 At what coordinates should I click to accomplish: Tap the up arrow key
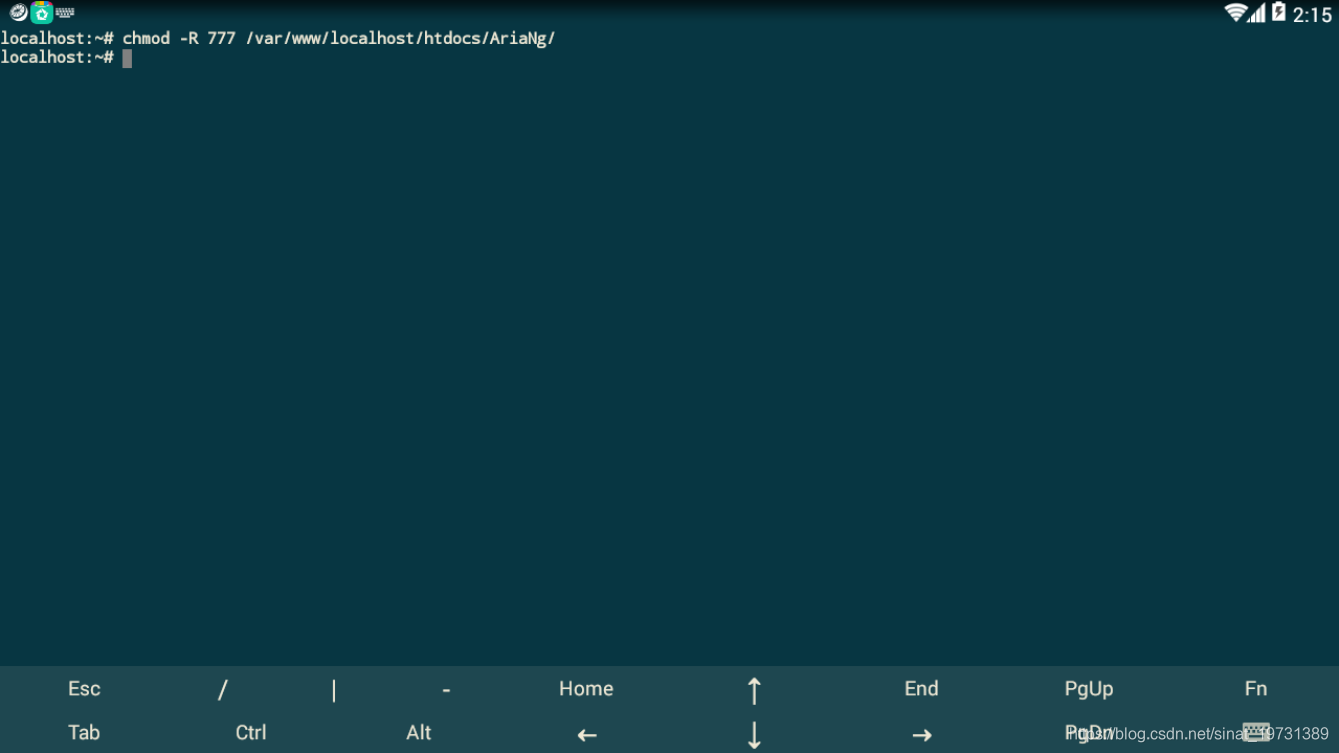[754, 690]
